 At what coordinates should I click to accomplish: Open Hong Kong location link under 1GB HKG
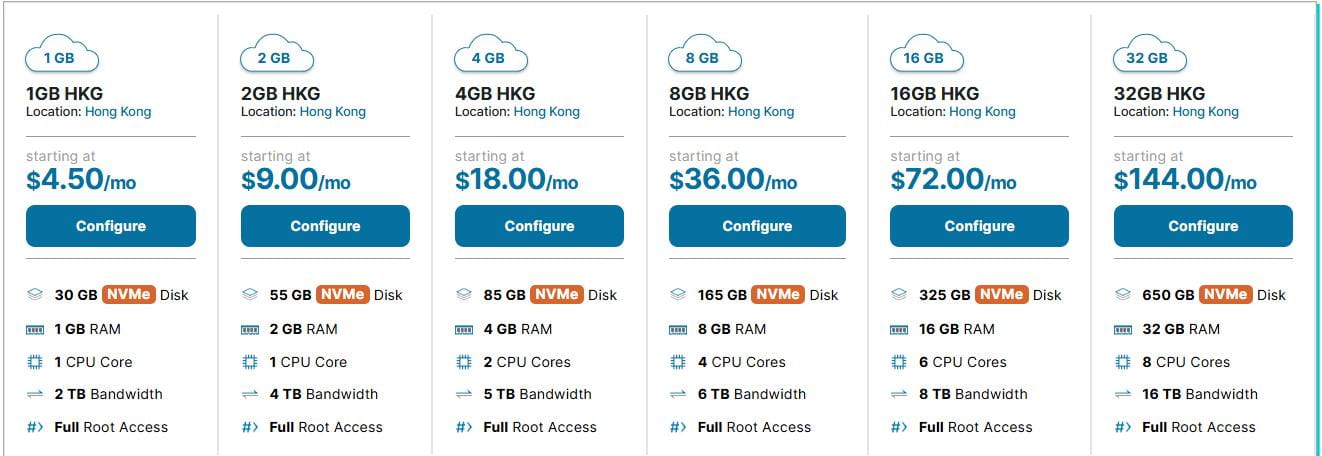click(118, 112)
